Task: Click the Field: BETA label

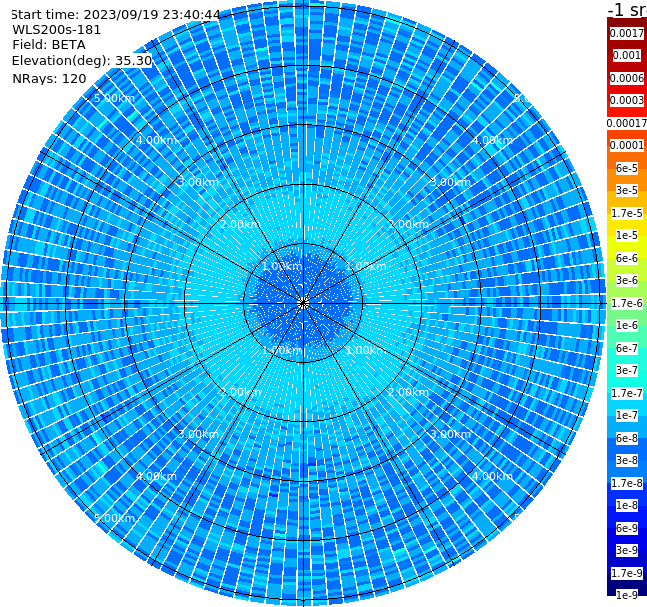Action: point(49,45)
